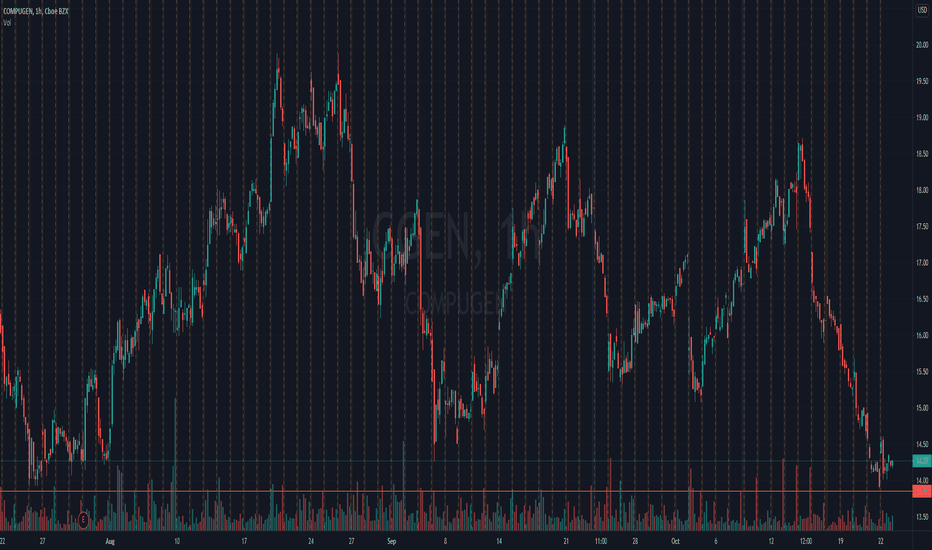Click the 17 date label on time axis
Viewport: 932px width, 550px height.
(244, 542)
